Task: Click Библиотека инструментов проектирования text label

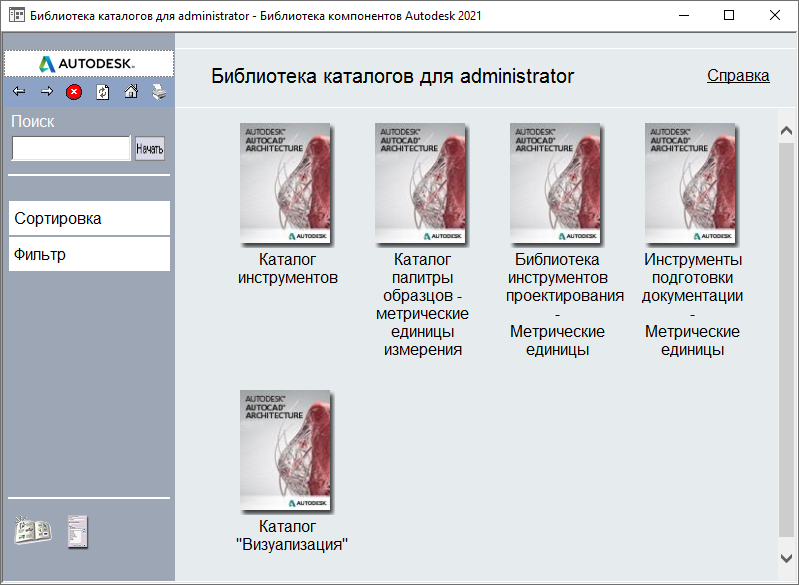Action: click(565, 305)
